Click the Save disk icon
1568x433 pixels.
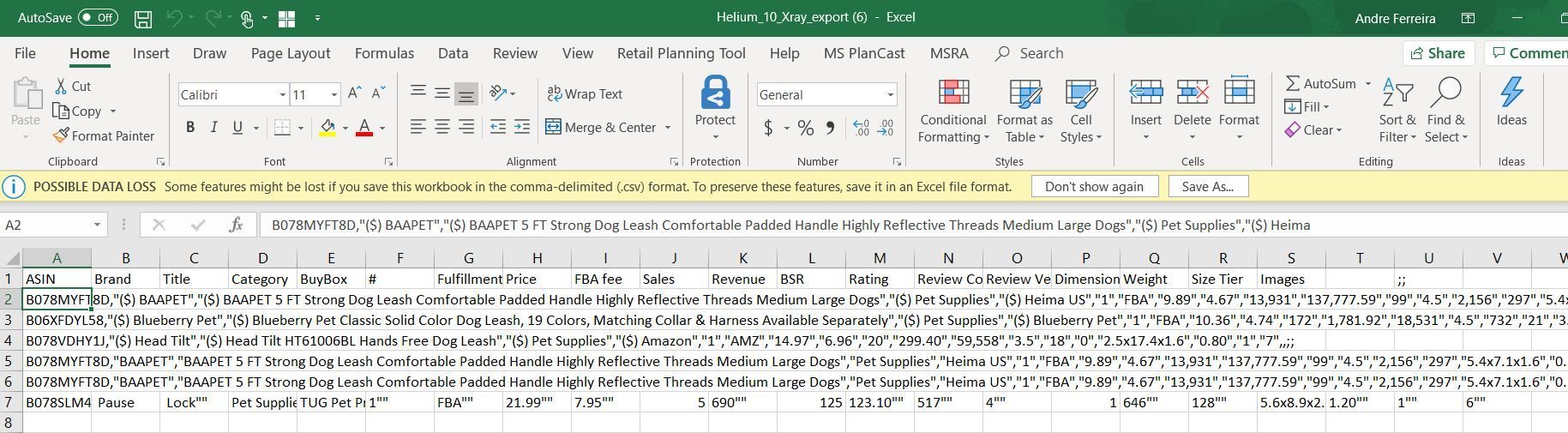pos(143,18)
